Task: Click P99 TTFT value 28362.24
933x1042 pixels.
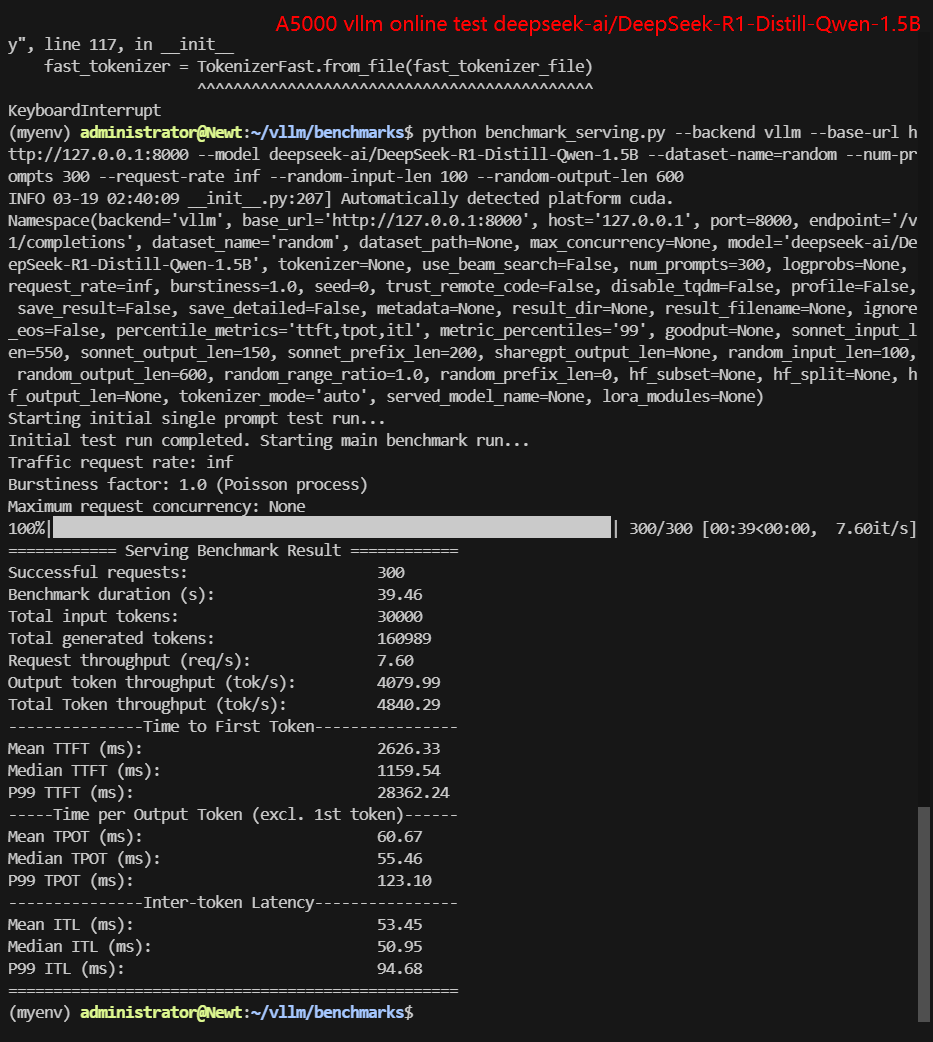Action: (413, 792)
